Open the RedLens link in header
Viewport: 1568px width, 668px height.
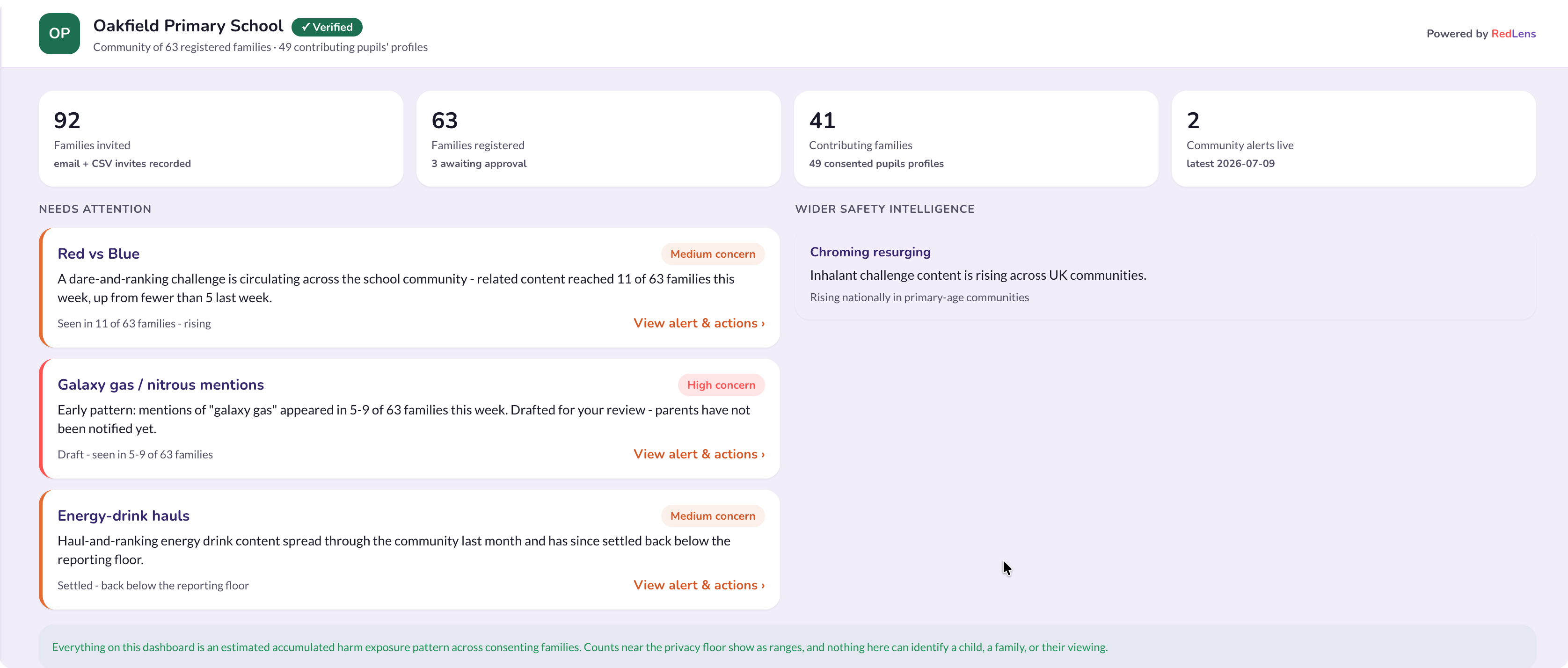point(1513,34)
